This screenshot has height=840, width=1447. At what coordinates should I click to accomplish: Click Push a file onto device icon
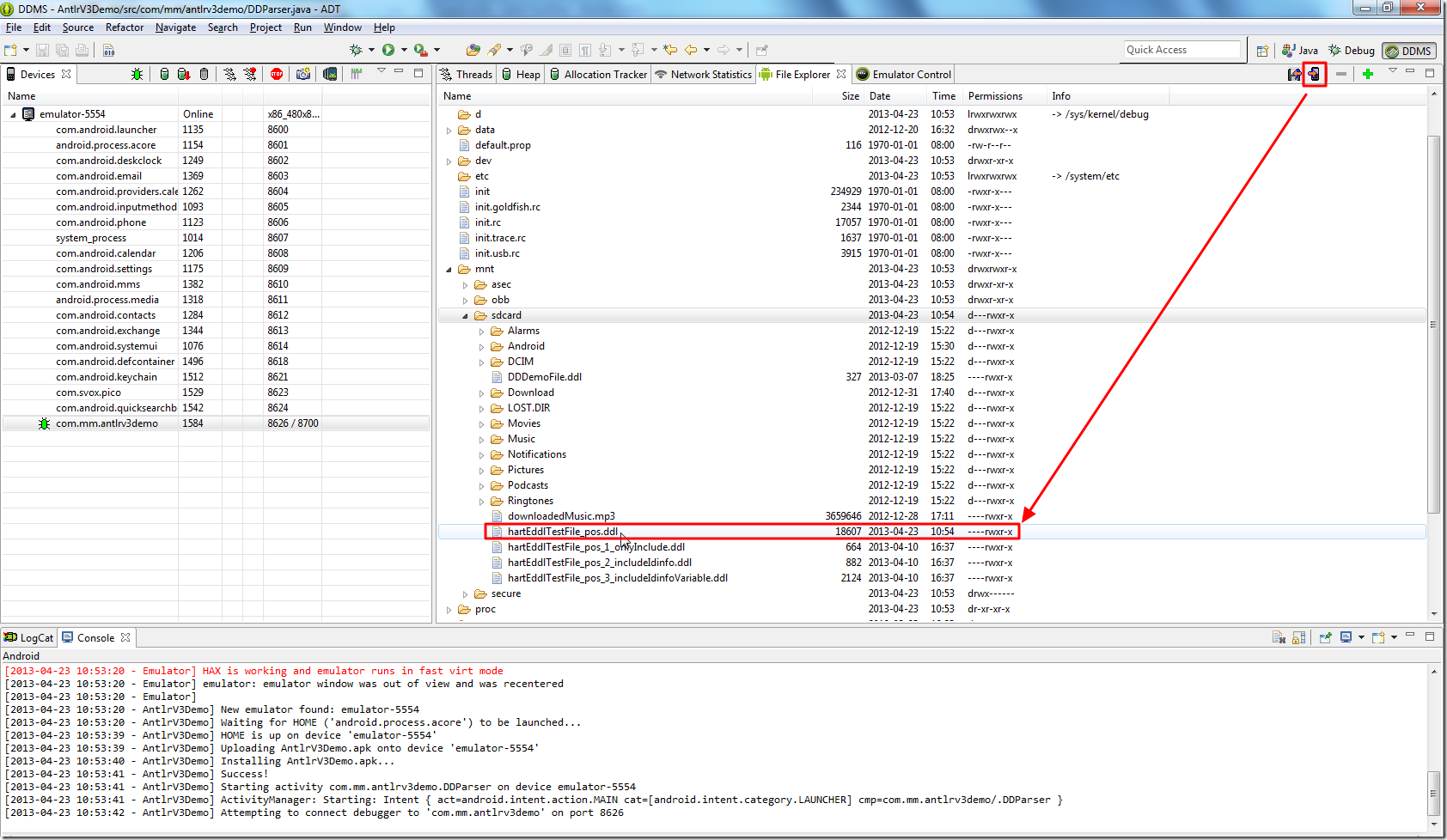[1315, 75]
